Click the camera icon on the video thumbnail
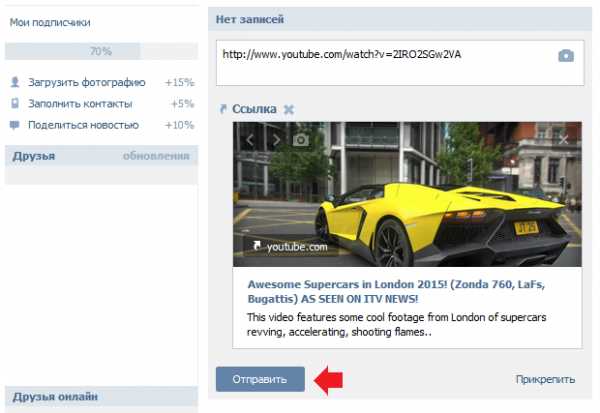 pos(301,140)
